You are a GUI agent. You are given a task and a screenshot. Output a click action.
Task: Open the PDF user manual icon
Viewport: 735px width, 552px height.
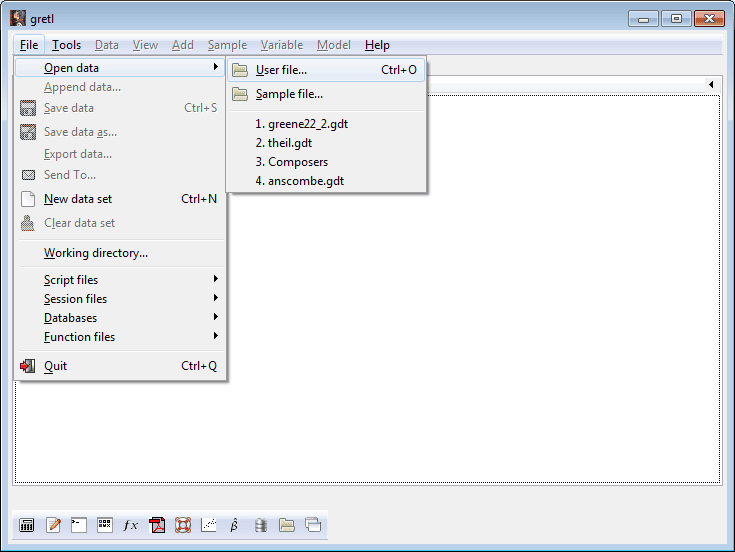click(x=157, y=525)
